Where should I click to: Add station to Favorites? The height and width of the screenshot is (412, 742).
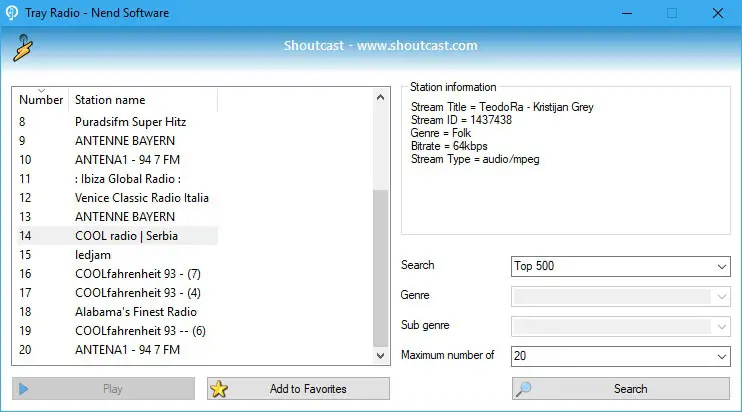coord(298,389)
